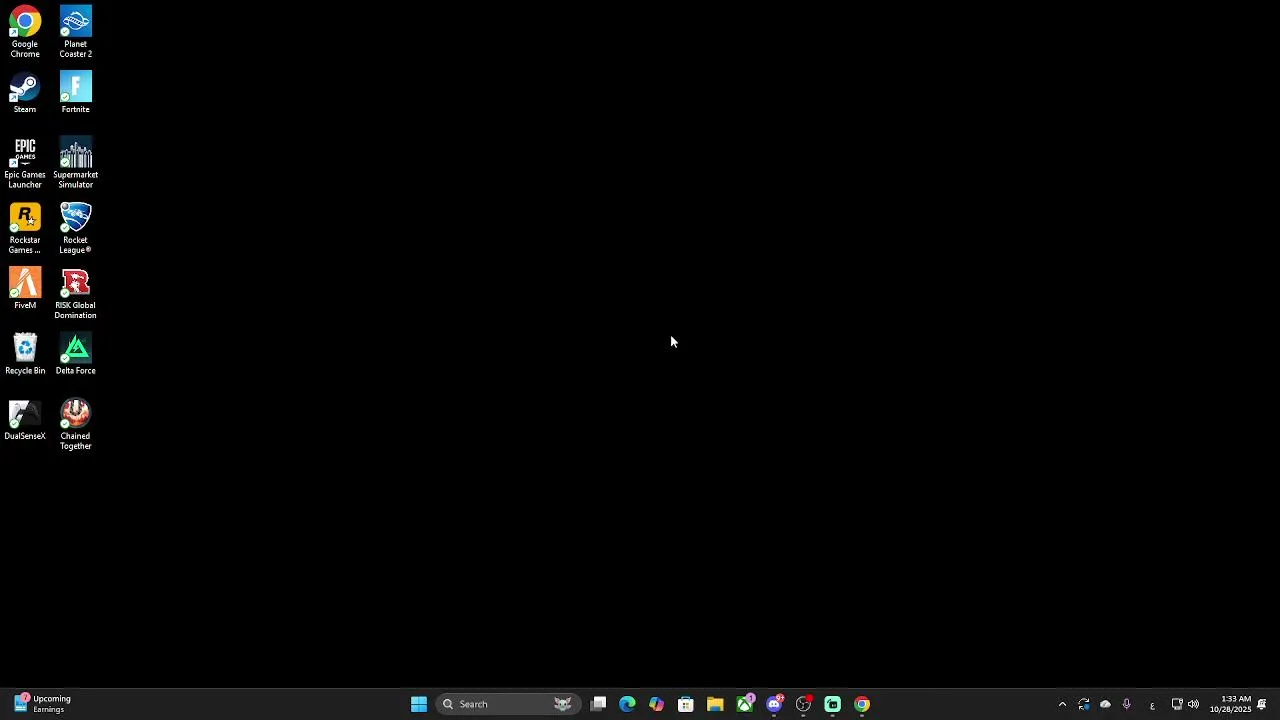Open Discord from the taskbar

pos(774,704)
